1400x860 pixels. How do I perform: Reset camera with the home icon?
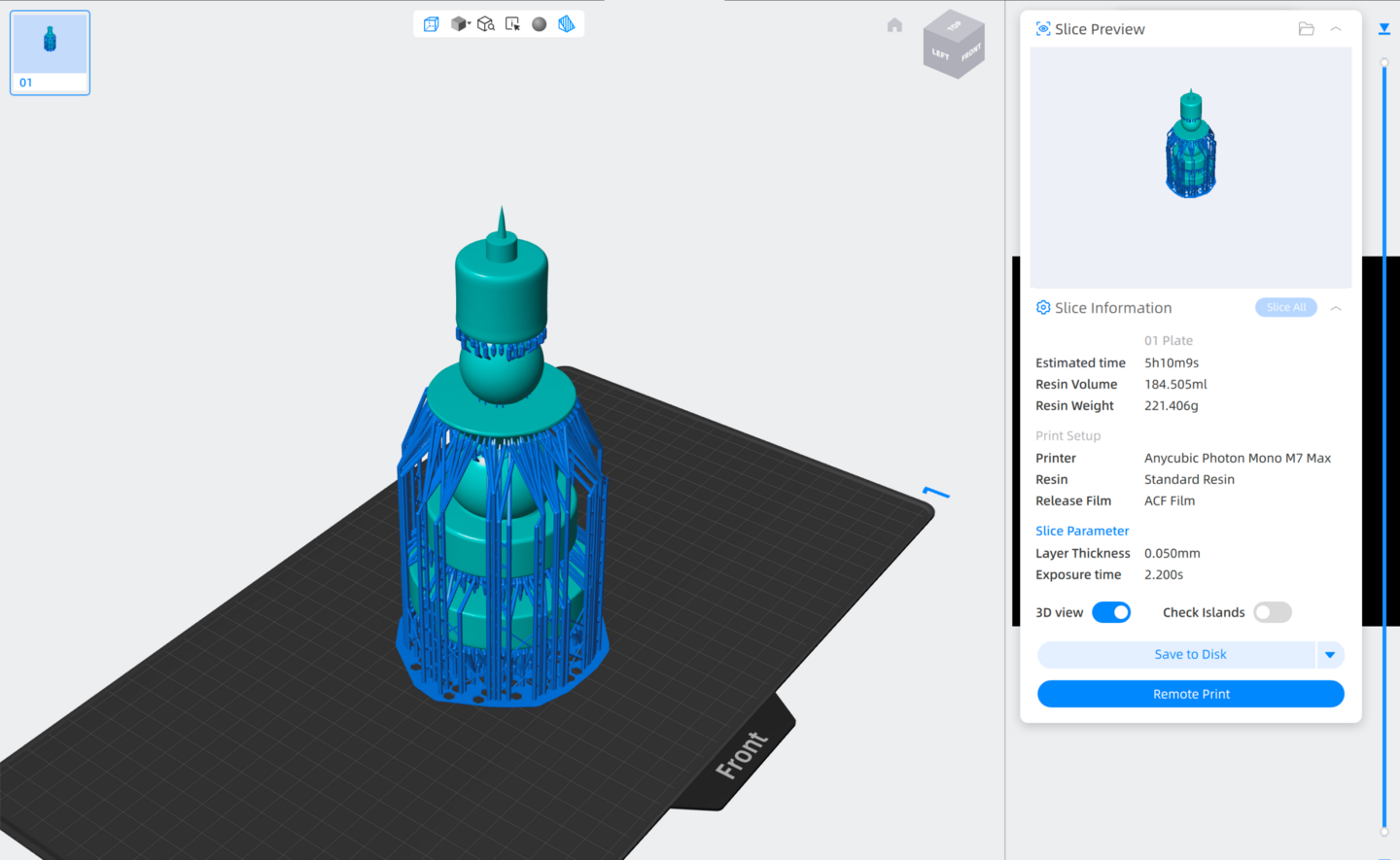pyautogui.click(x=894, y=25)
